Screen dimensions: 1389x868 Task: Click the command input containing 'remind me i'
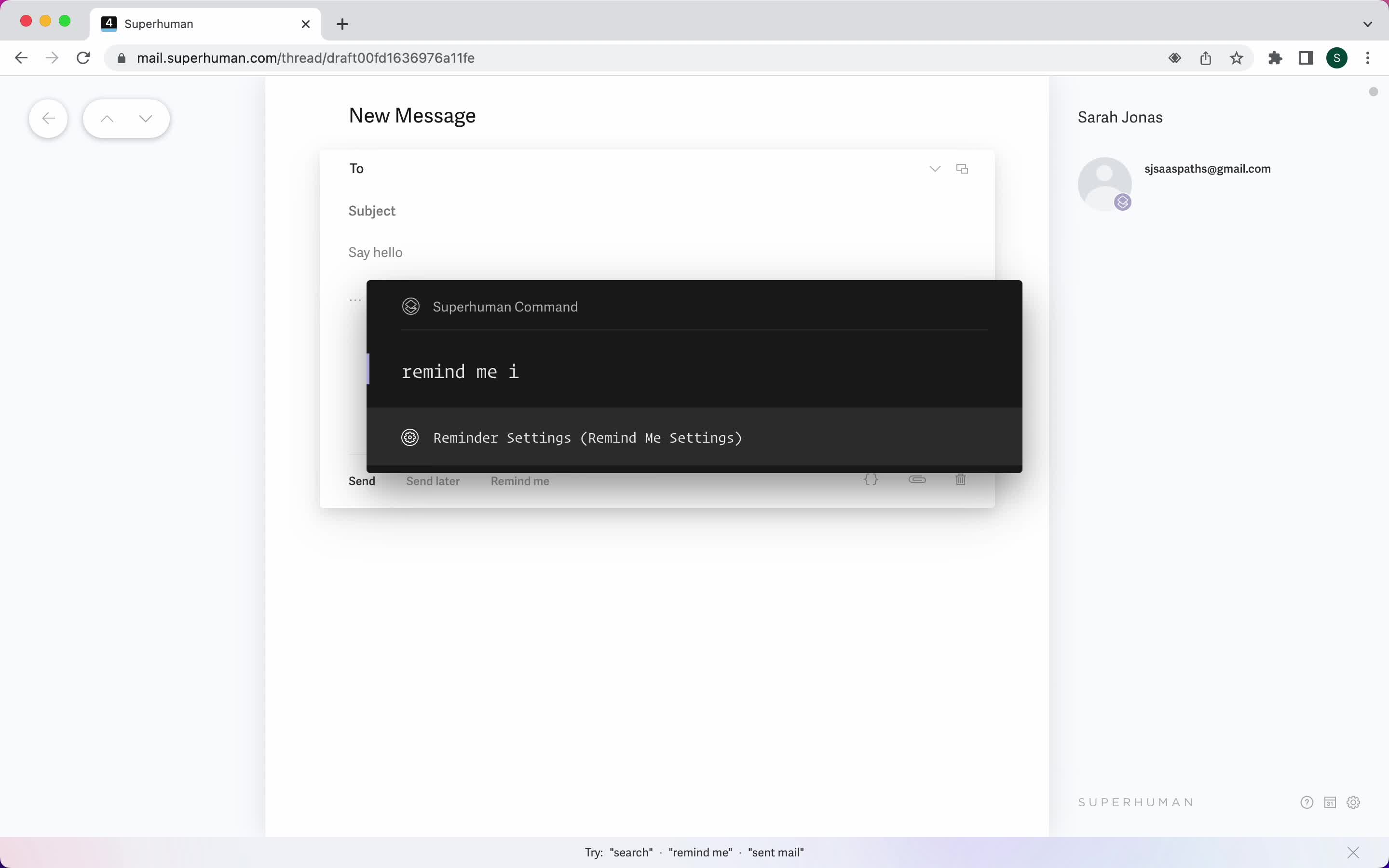[694, 371]
